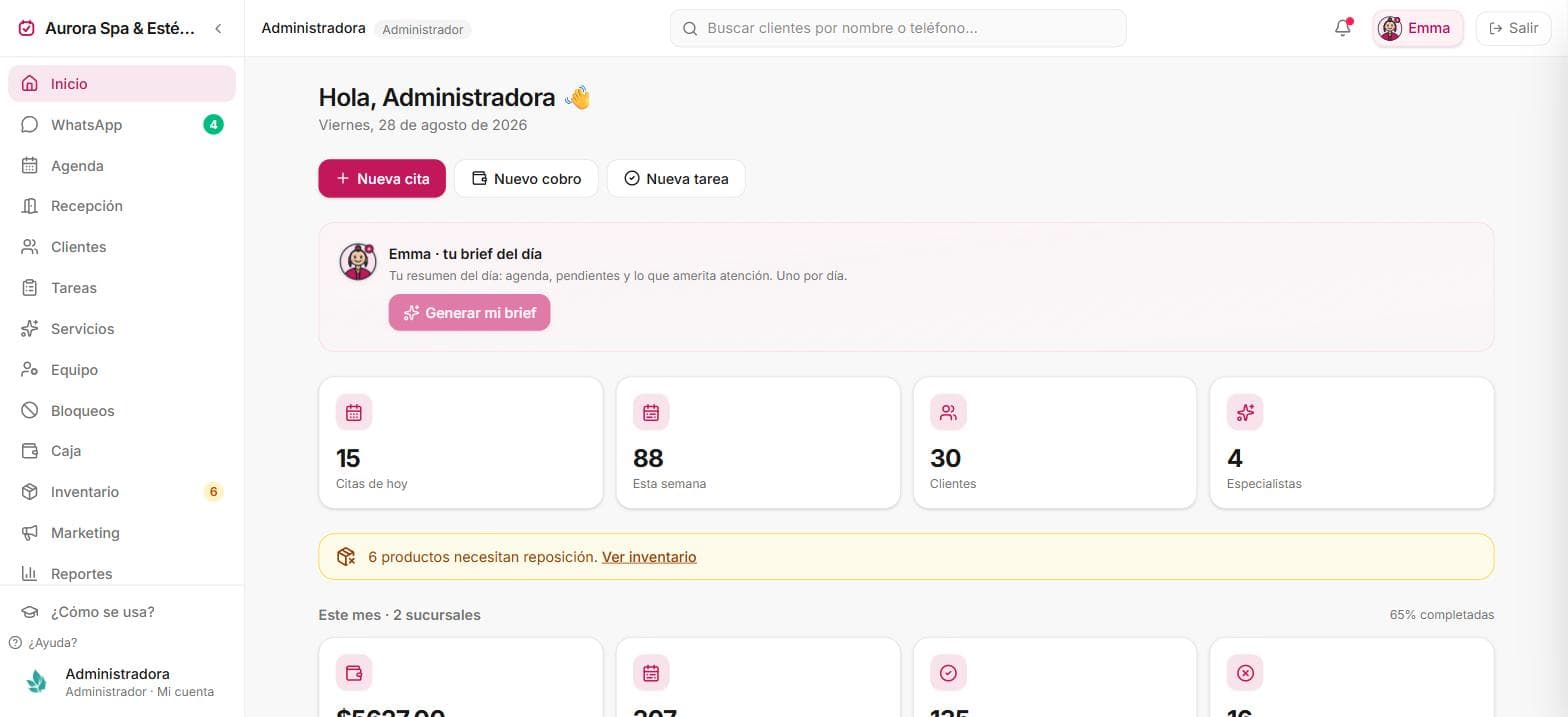
Task: Open the Agenda calendar section
Action: pyautogui.click(x=122, y=166)
